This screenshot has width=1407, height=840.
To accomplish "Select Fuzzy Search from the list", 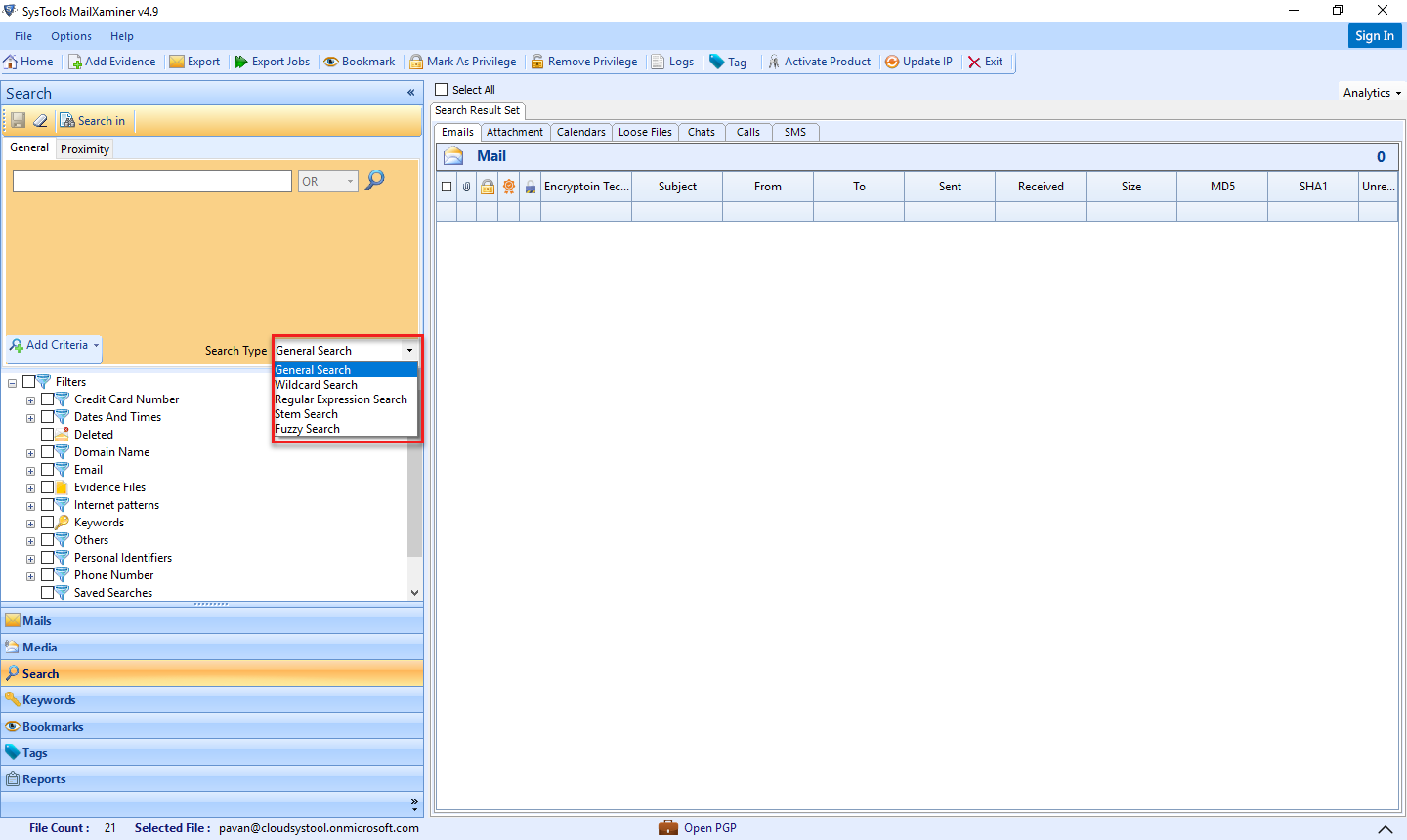I will tap(307, 428).
